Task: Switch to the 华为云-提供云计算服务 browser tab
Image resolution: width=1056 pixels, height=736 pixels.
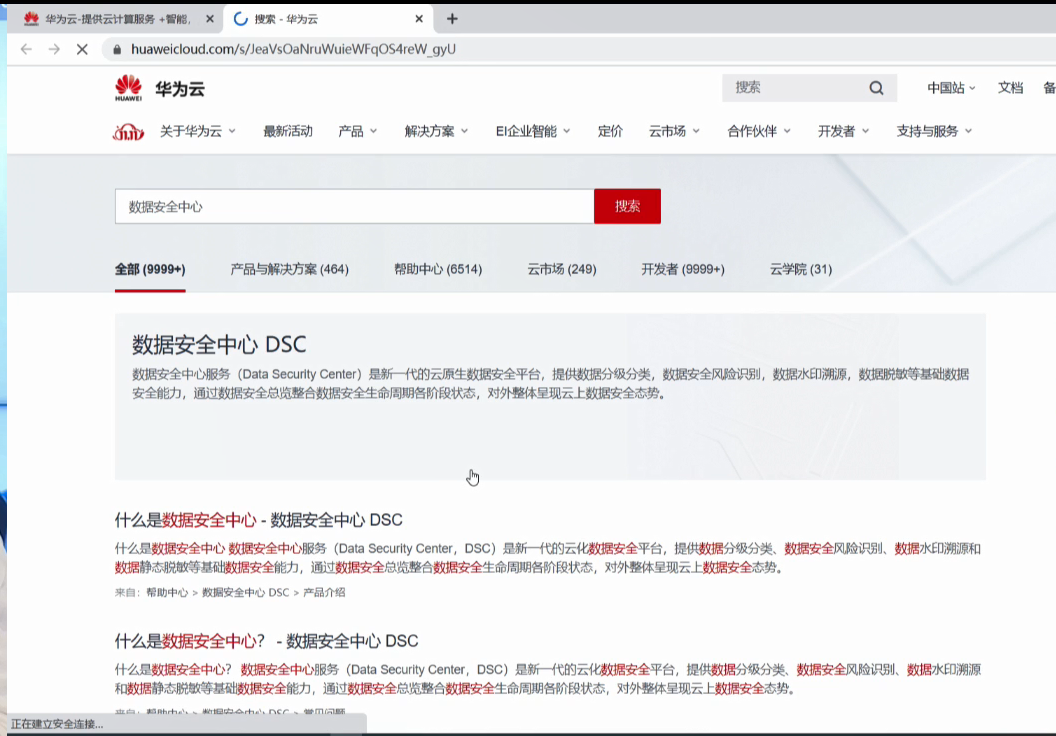Action: [118, 19]
